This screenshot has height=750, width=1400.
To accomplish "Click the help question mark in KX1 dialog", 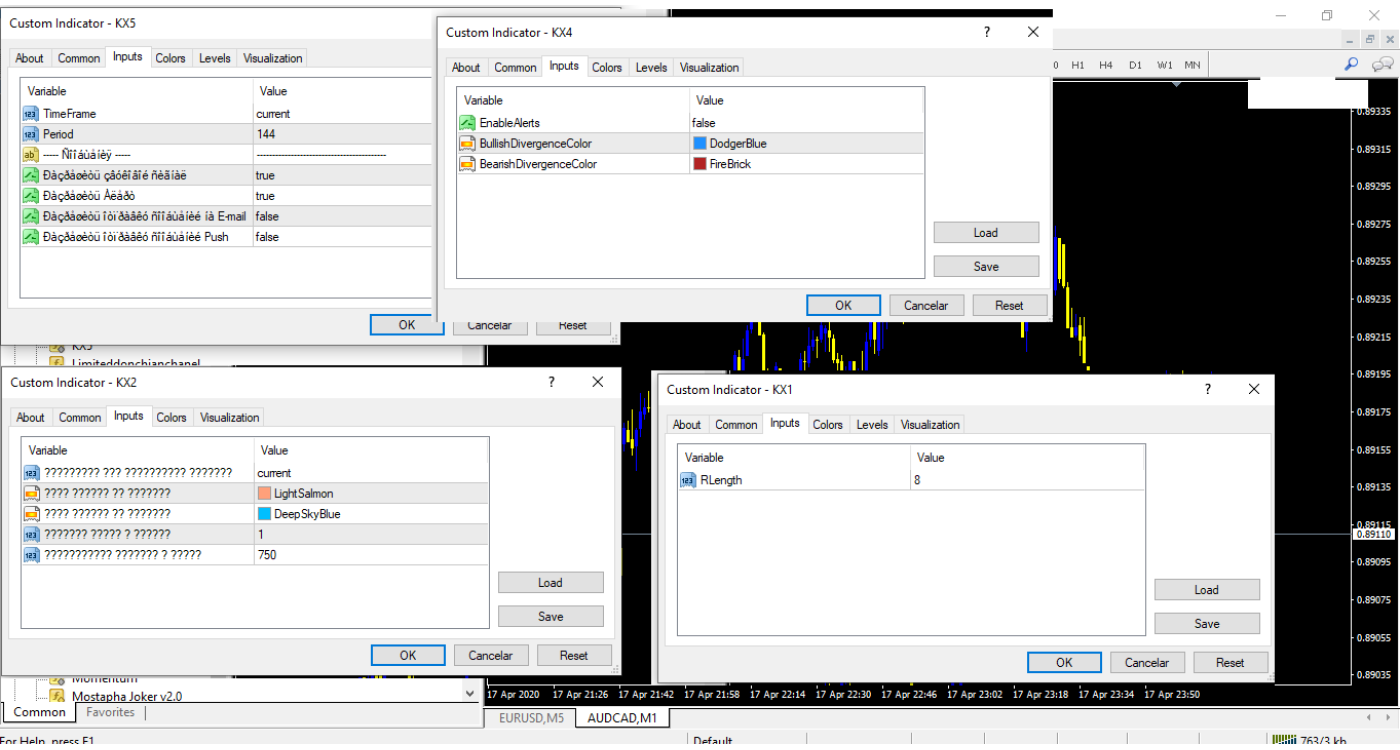I will 1208,389.
